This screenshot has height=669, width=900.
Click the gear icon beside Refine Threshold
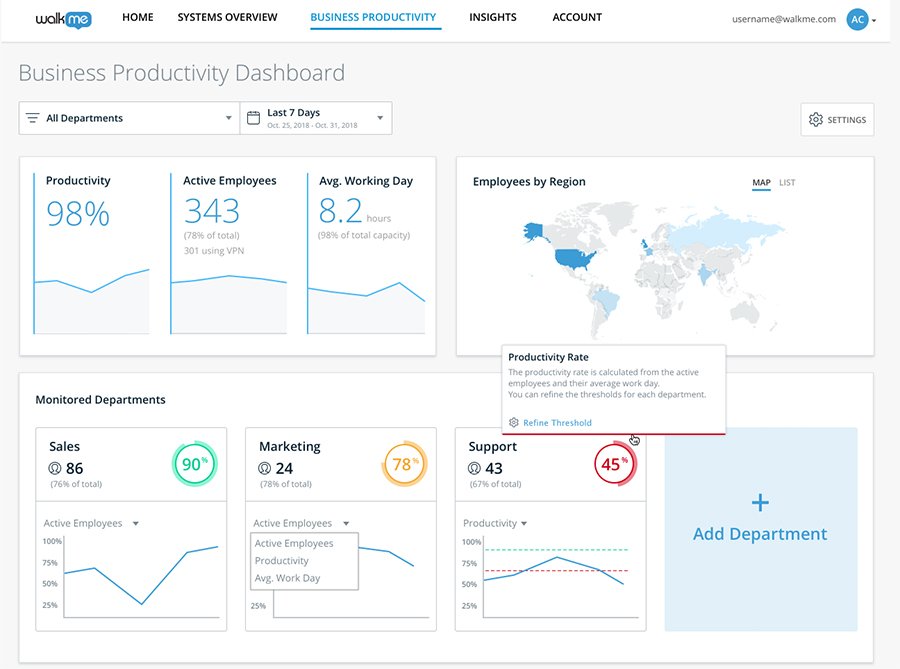tap(513, 421)
